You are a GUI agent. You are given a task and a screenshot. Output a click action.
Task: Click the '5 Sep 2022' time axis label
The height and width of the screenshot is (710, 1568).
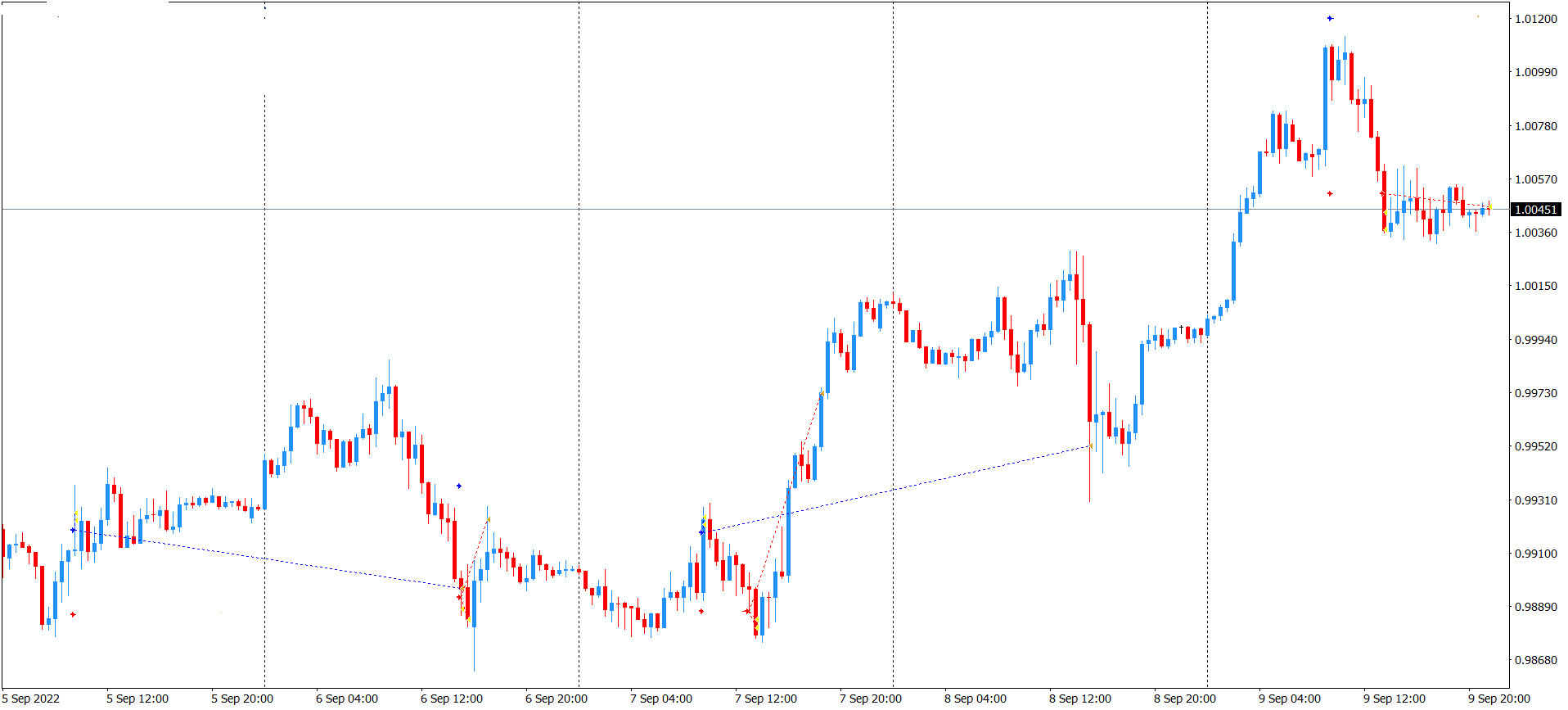[32, 699]
